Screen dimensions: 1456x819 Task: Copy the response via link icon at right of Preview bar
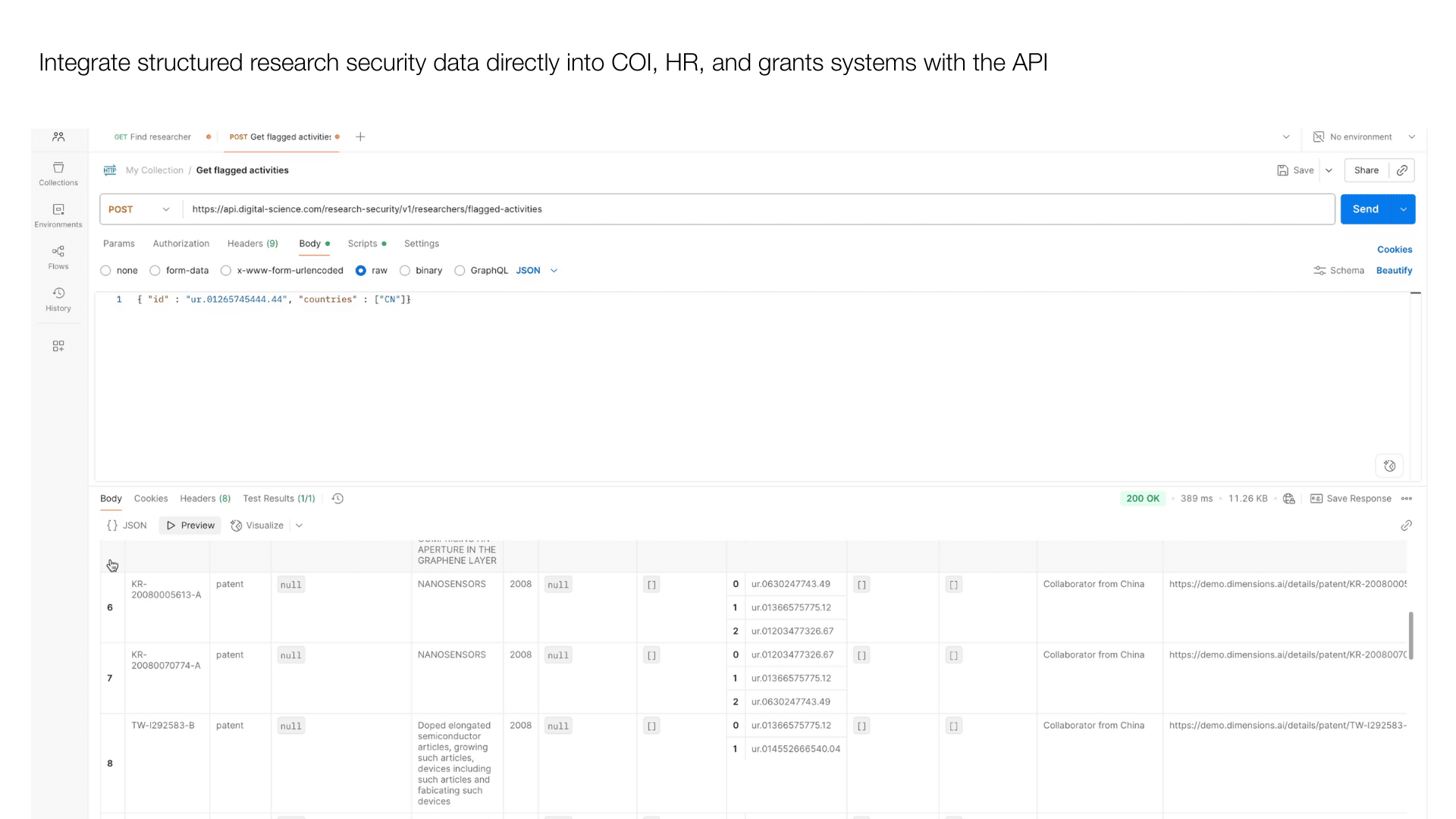pyautogui.click(x=1406, y=526)
